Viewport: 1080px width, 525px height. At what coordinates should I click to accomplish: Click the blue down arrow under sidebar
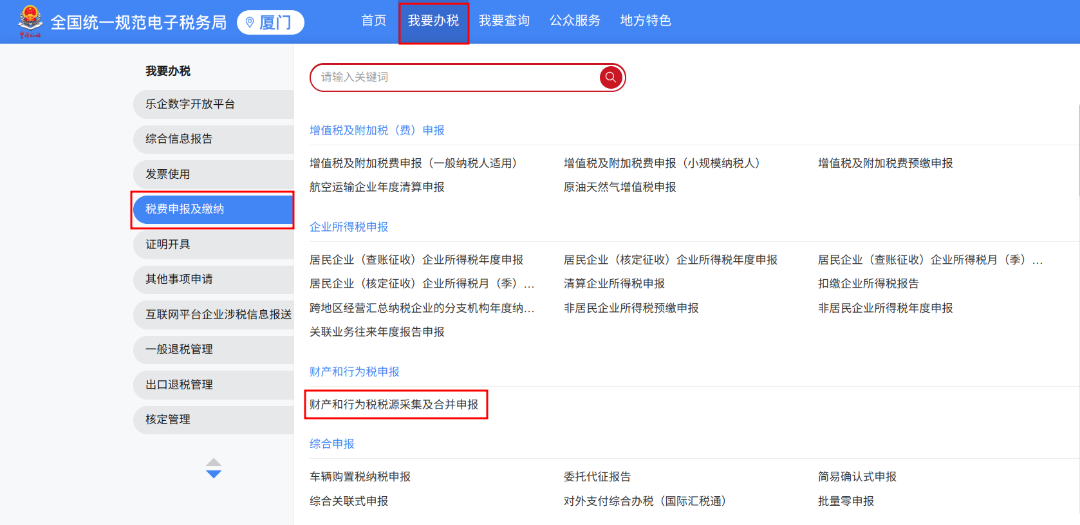214,474
